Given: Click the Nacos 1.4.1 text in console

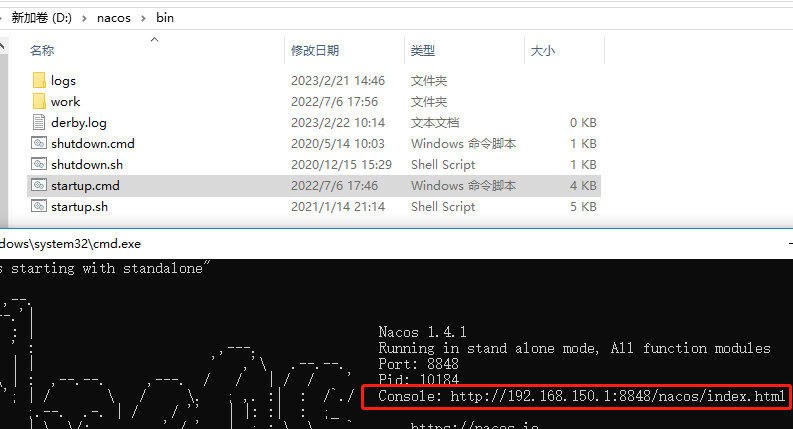Looking at the screenshot, I should [422, 332].
